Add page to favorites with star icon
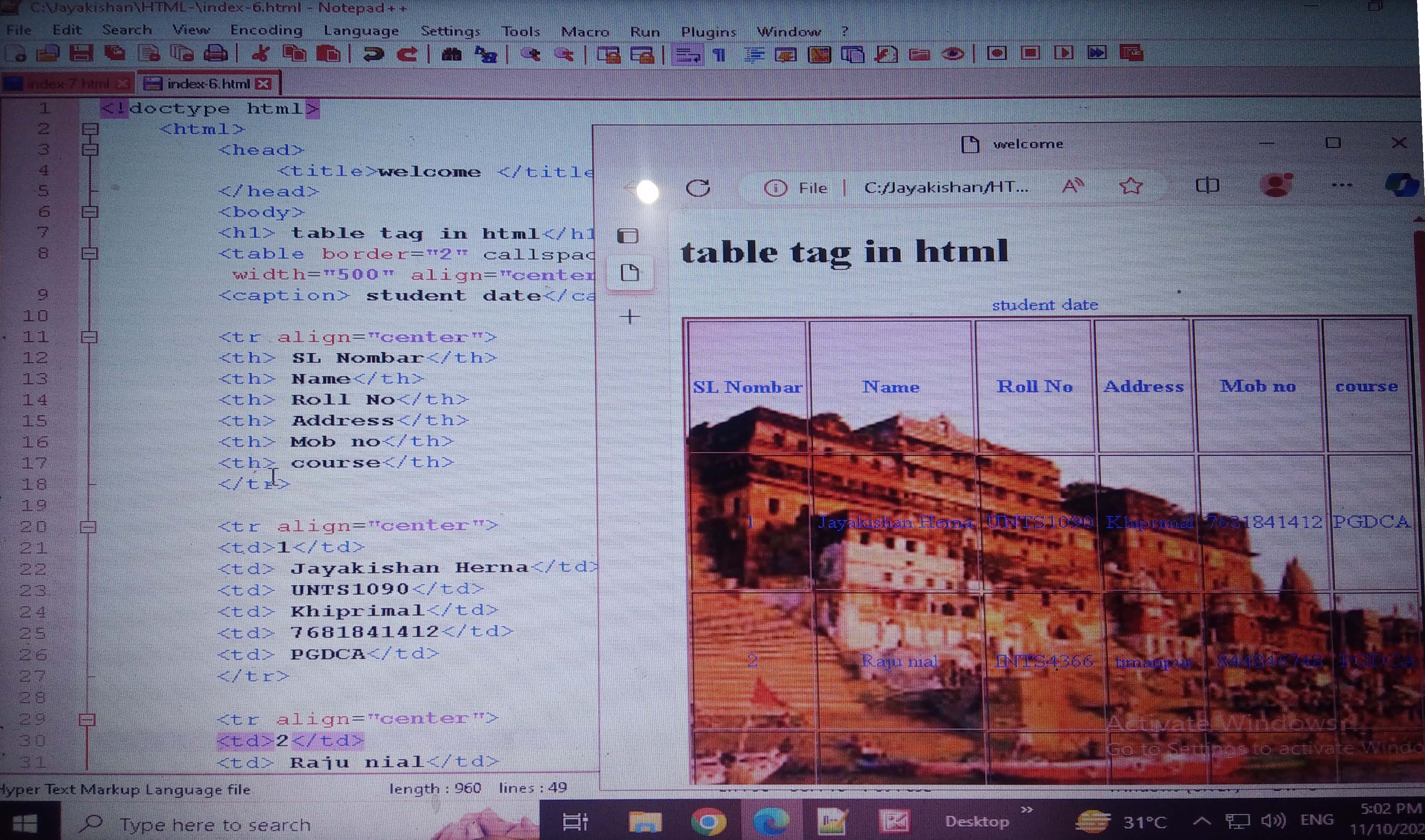This screenshot has width=1425, height=840. pyautogui.click(x=1131, y=186)
